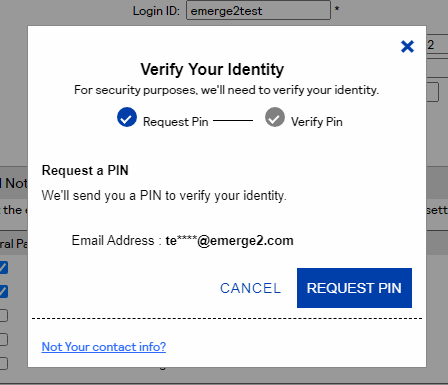
Task: Enable the first unchecked checkbox behind dialog
Action: click(3, 315)
